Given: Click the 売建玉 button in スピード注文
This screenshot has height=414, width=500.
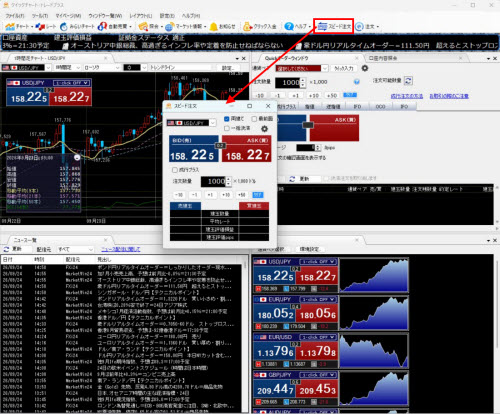Looking at the screenshot, I should coord(185,206).
